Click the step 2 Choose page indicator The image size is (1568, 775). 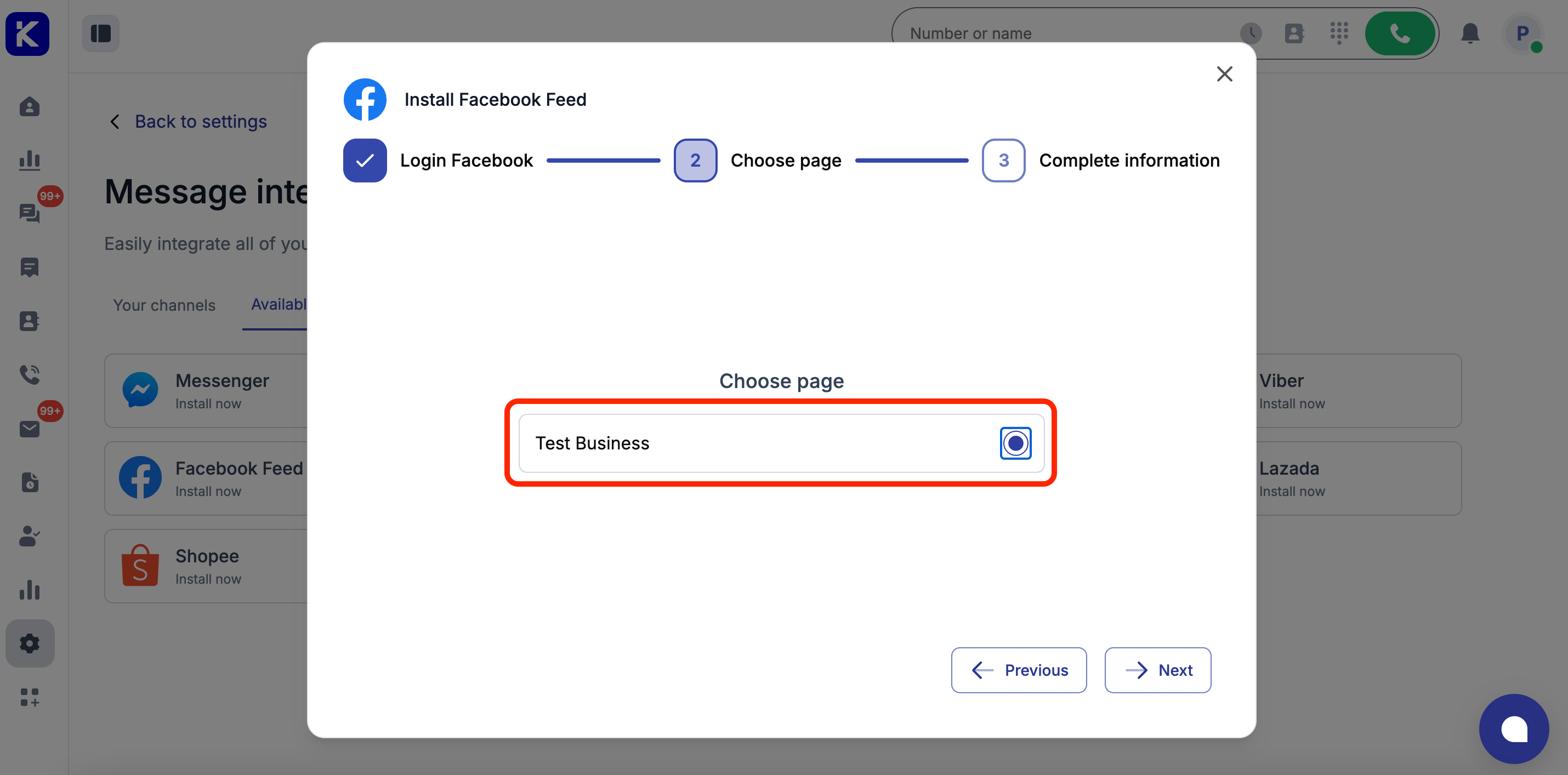(695, 161)
